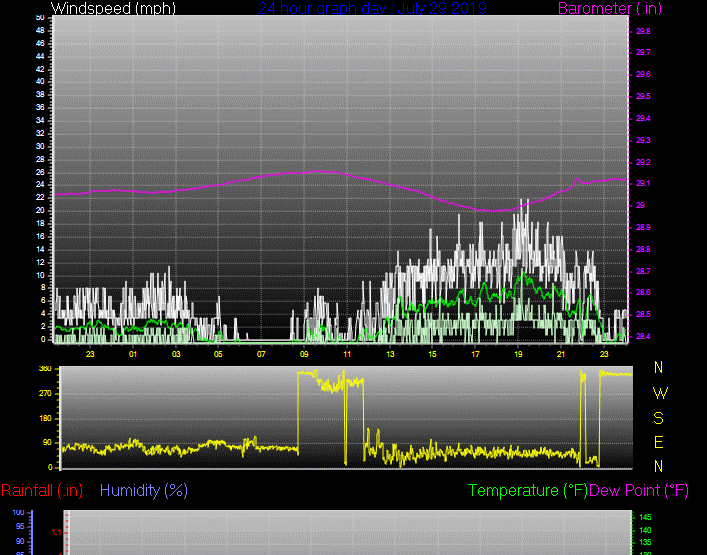Click the 19 hour label on time axis
This screenshot has width=707, height=555.
[x=518, y=354]
